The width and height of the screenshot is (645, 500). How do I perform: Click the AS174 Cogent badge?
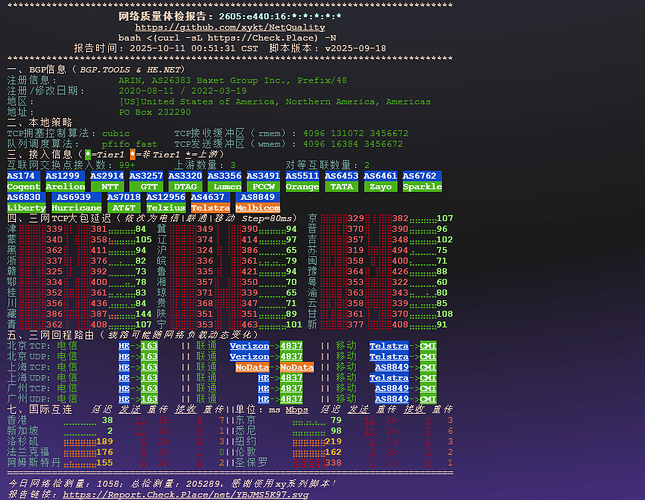24,181
